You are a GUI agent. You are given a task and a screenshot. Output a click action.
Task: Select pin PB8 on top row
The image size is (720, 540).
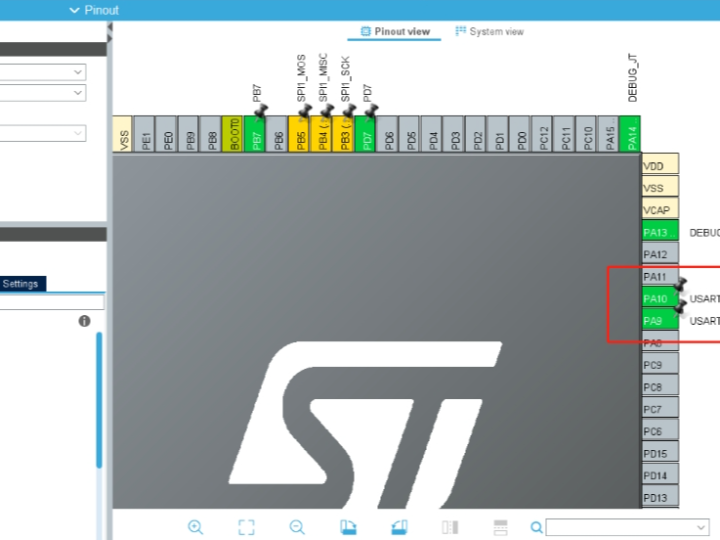(x=211, y=134)
